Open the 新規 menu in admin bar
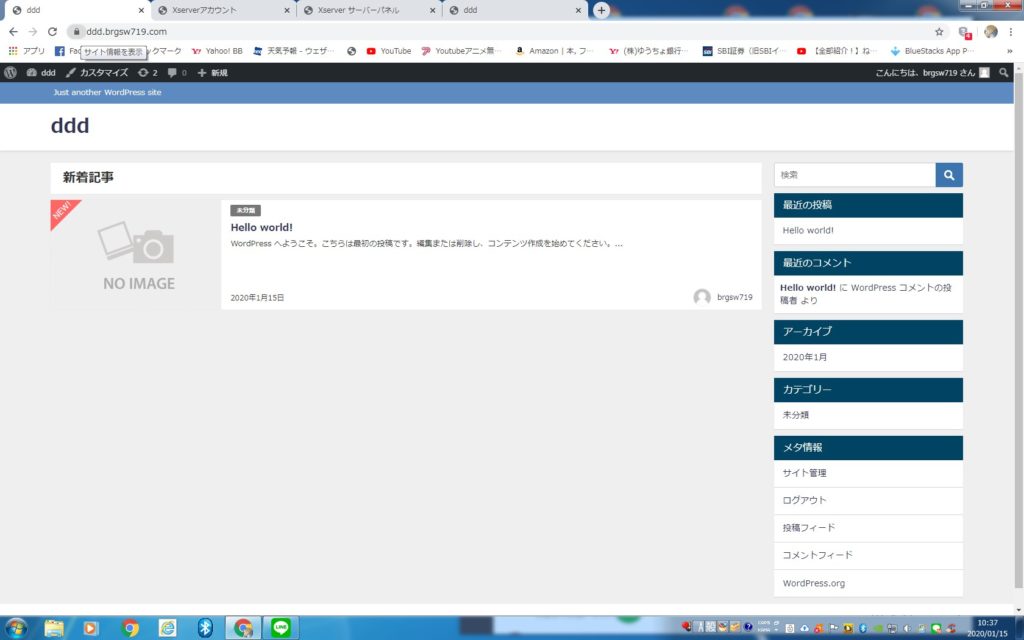The width and height of the screenshot is (1024, 640). pos(212,73)
